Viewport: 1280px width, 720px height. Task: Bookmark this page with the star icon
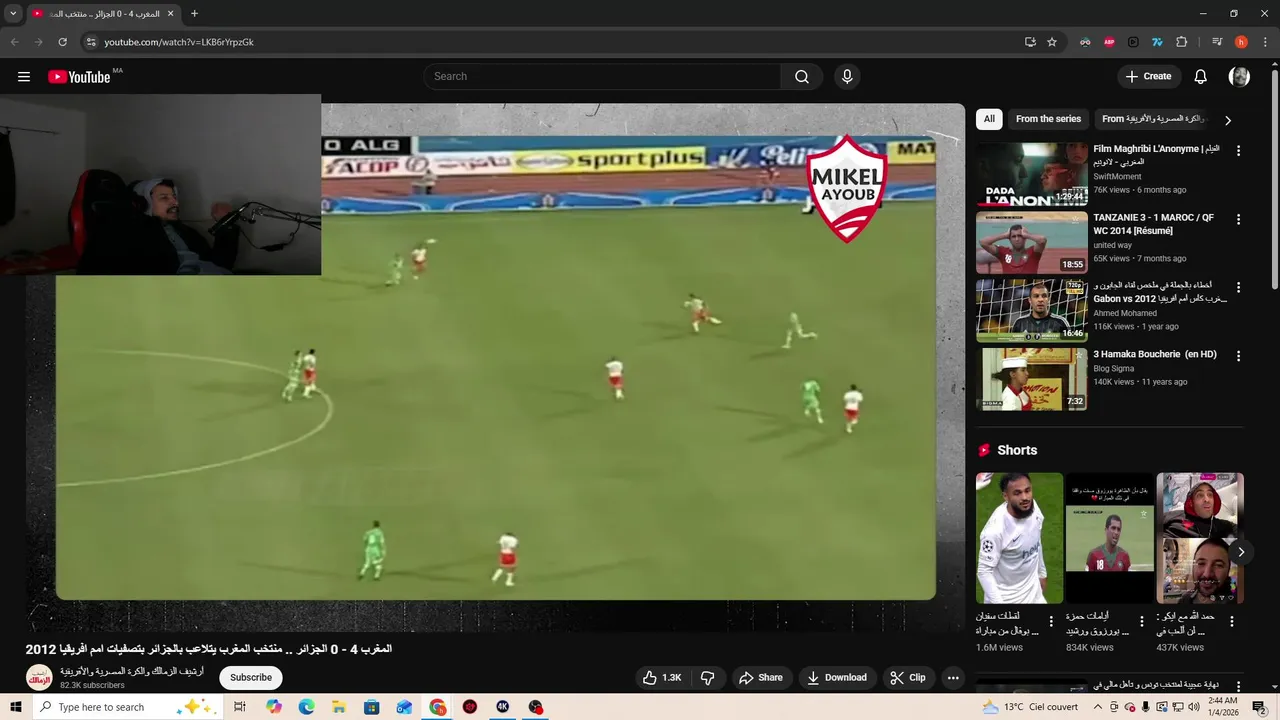click(x=1052, y=42)
